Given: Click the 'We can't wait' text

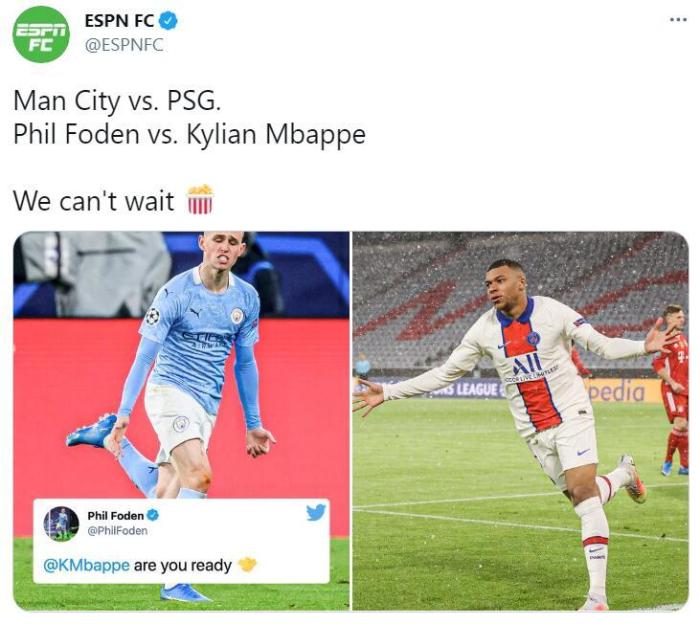Looking at the screenshot, I should [94, 201].
